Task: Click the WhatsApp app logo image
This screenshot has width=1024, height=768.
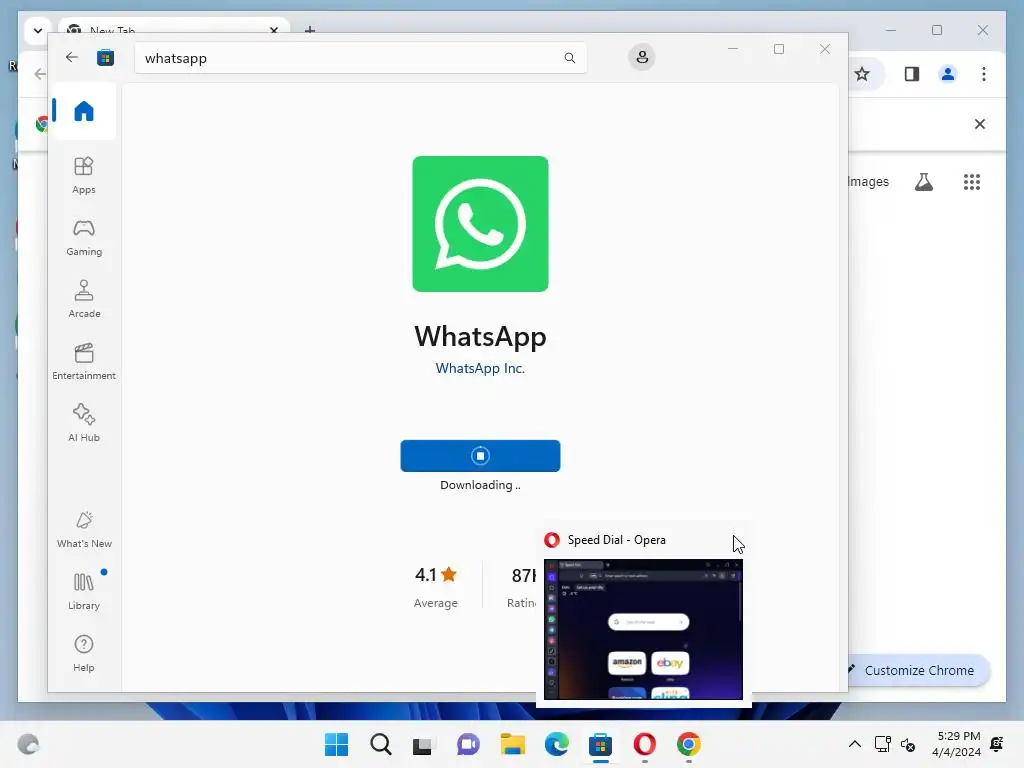Action: pos(480,224)
